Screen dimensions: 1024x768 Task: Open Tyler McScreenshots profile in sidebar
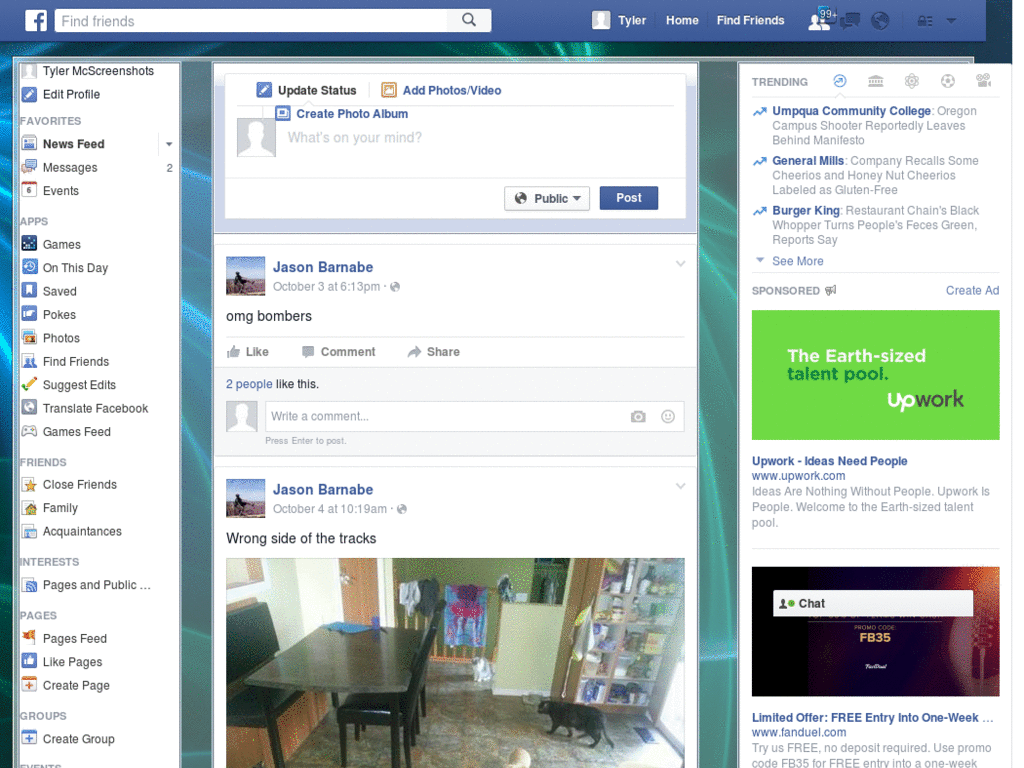(88, 71)
